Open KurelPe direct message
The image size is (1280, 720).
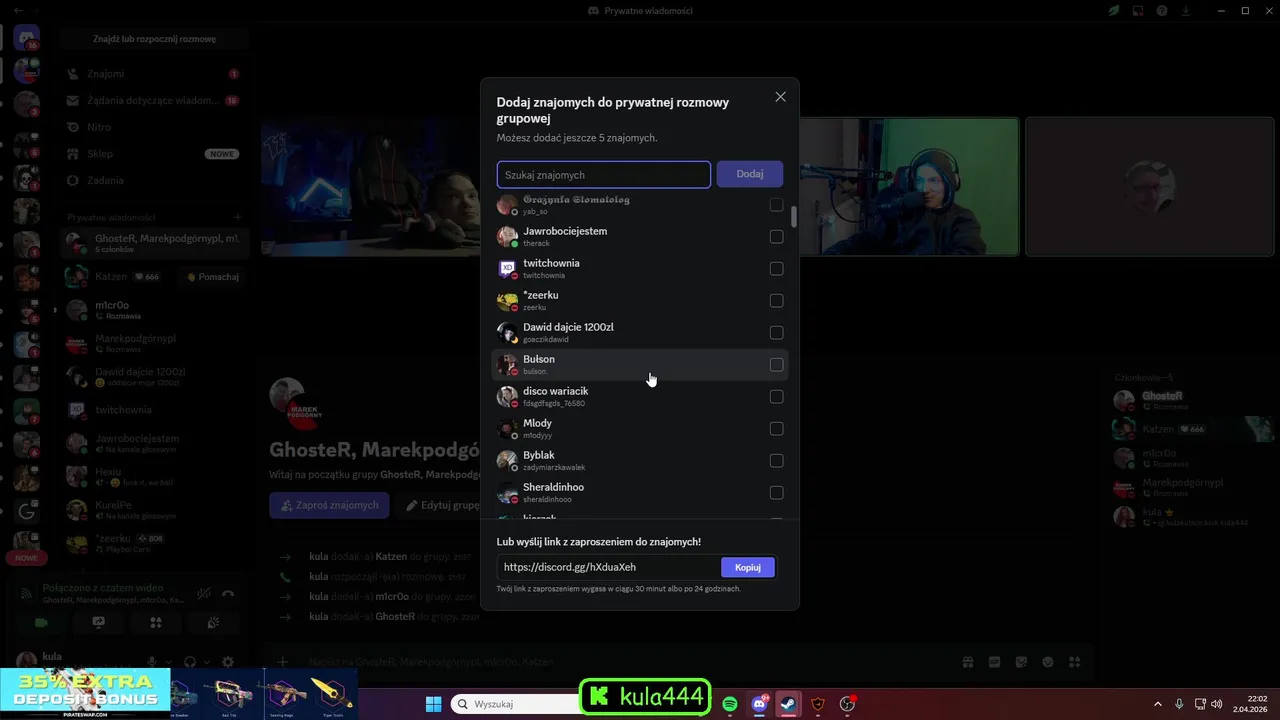[x=153, y=510]
